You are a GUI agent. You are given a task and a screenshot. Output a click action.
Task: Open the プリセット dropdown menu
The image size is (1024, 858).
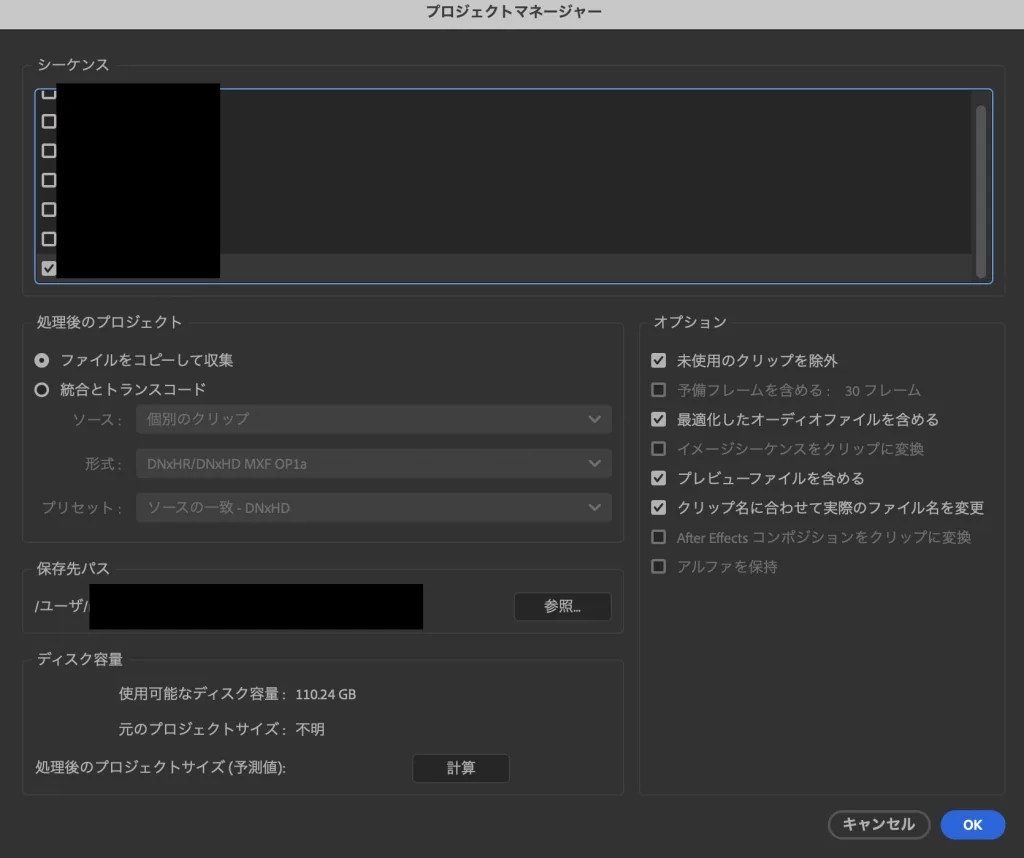point(373,508)
